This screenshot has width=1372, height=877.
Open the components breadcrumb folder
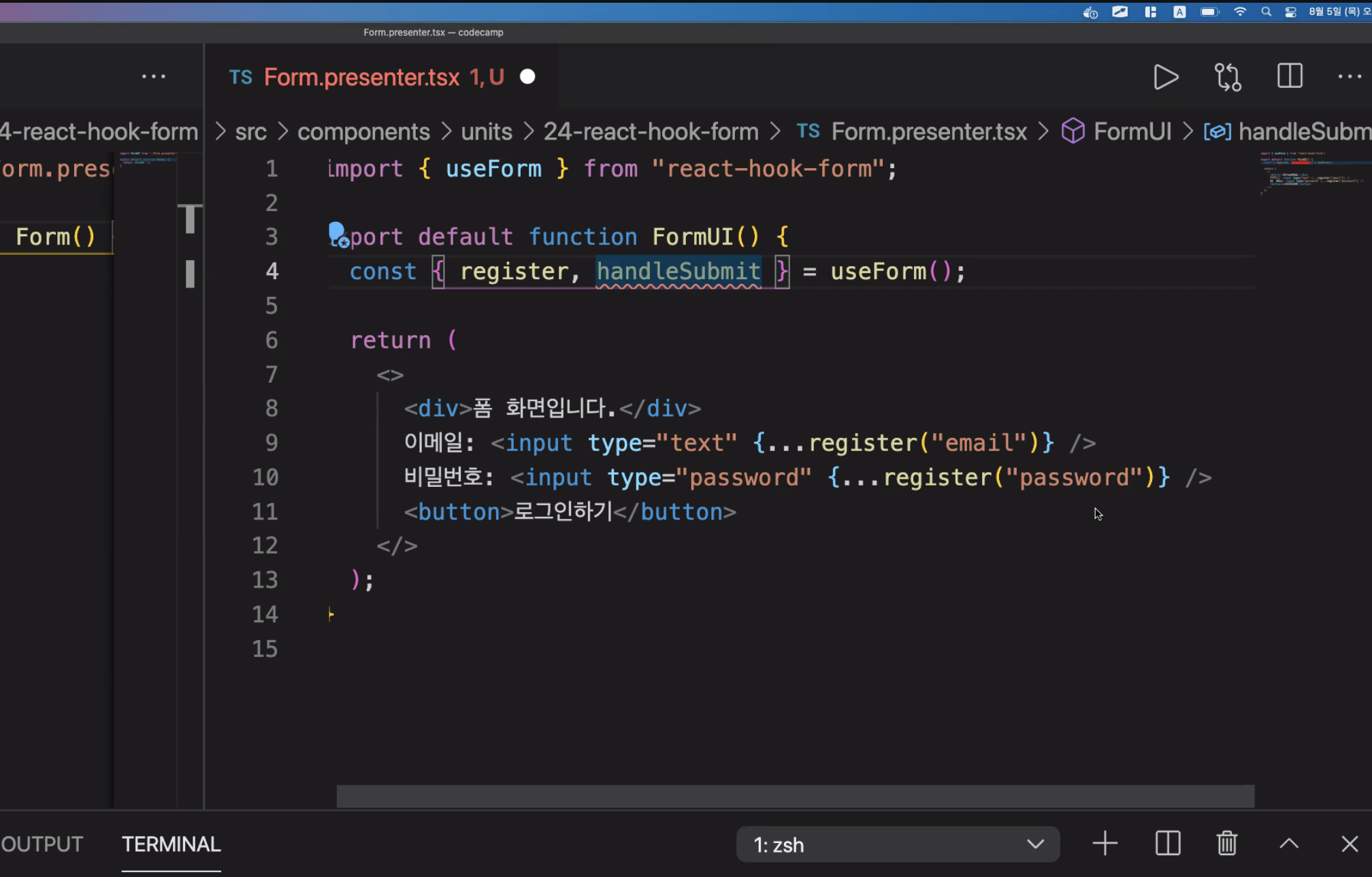[x=363, y=131]
